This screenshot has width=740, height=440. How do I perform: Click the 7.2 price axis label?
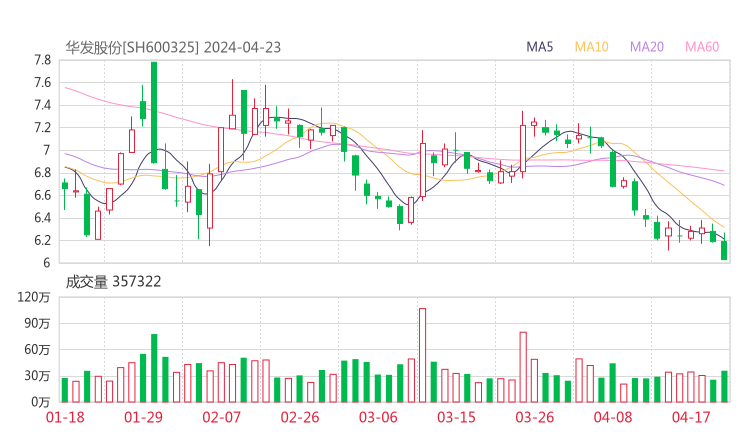42,127
